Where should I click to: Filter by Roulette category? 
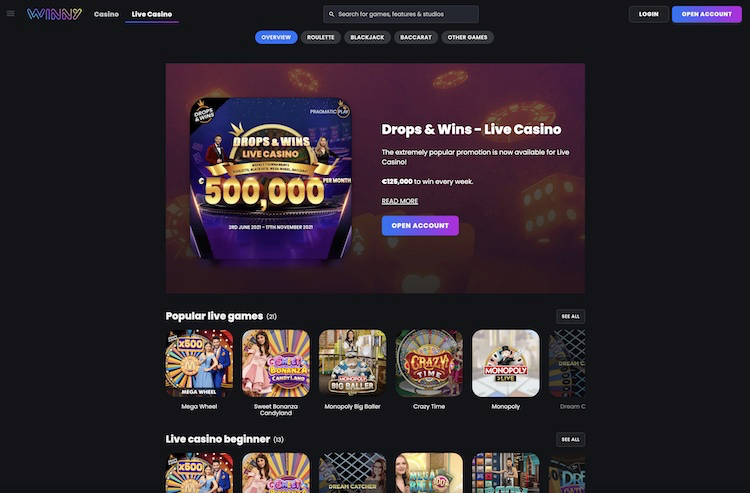pos(320,37)
